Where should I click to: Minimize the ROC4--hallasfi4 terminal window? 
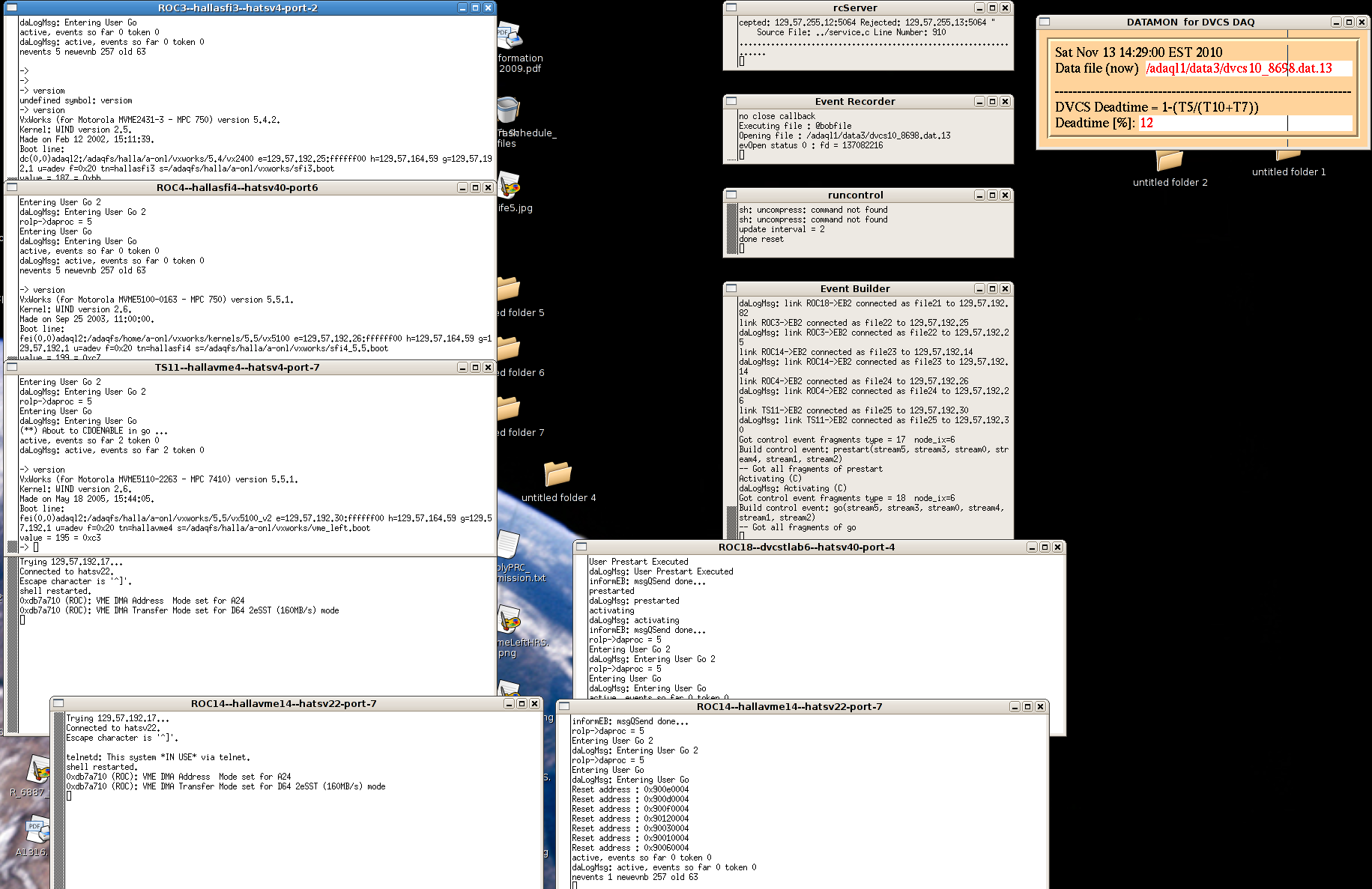point(462,187)
